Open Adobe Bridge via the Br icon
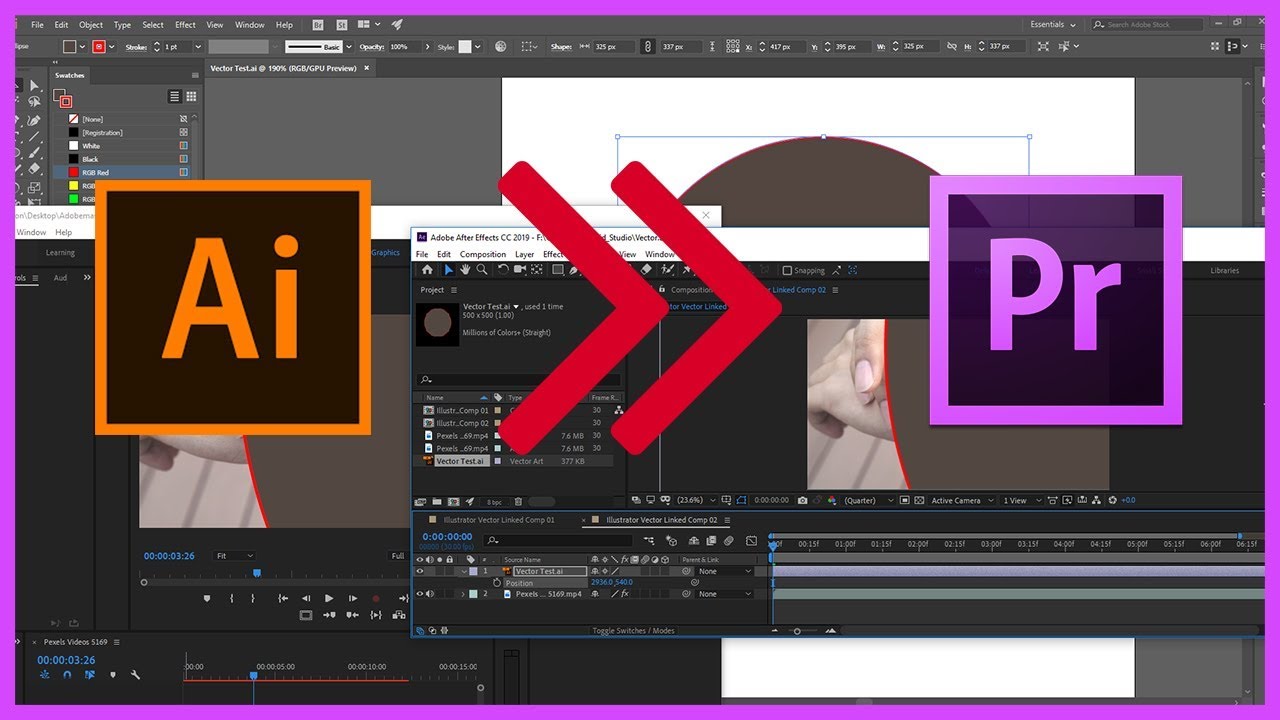 317,24
